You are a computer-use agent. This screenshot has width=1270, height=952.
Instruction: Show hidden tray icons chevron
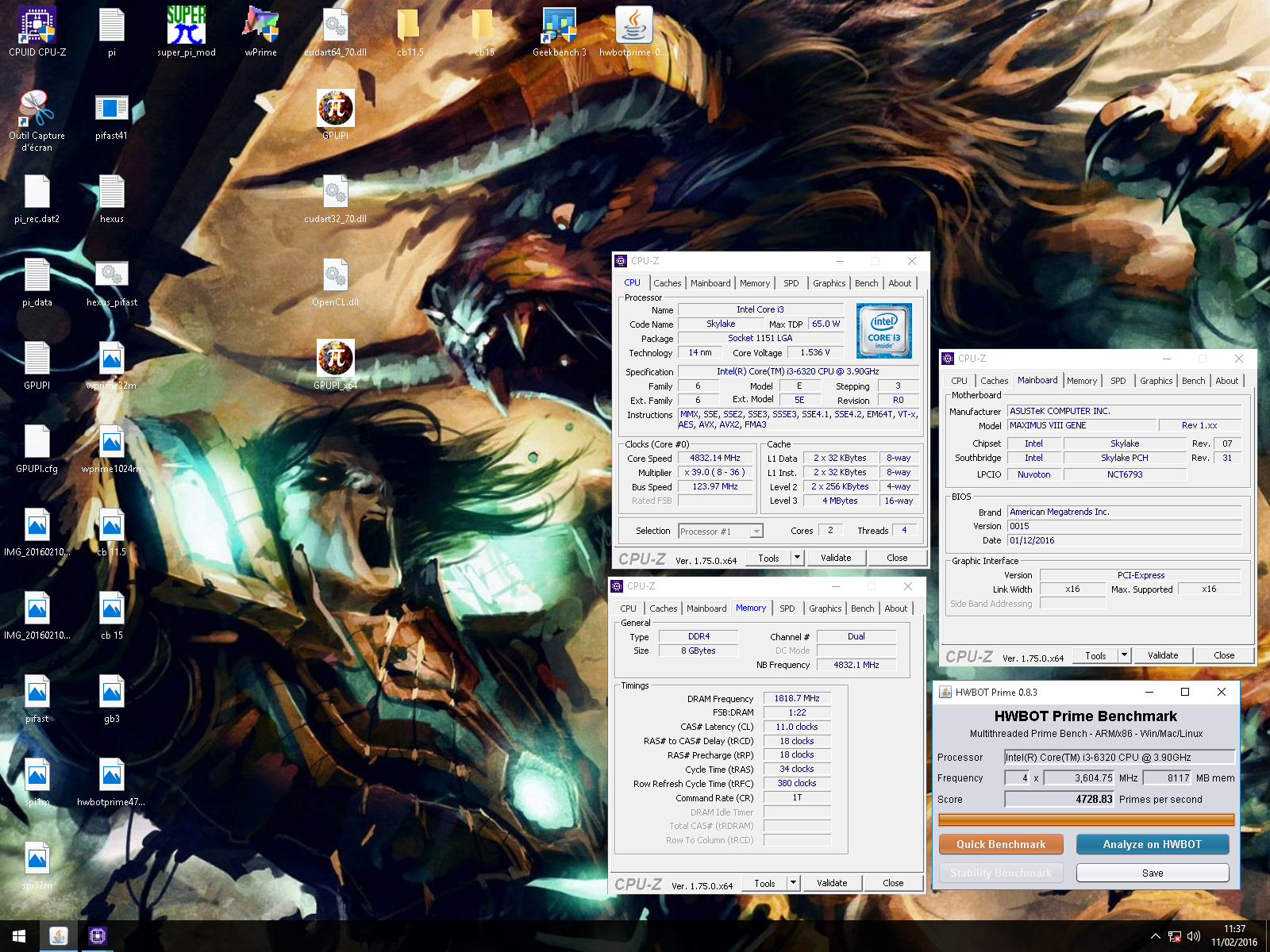[1156, 936]
